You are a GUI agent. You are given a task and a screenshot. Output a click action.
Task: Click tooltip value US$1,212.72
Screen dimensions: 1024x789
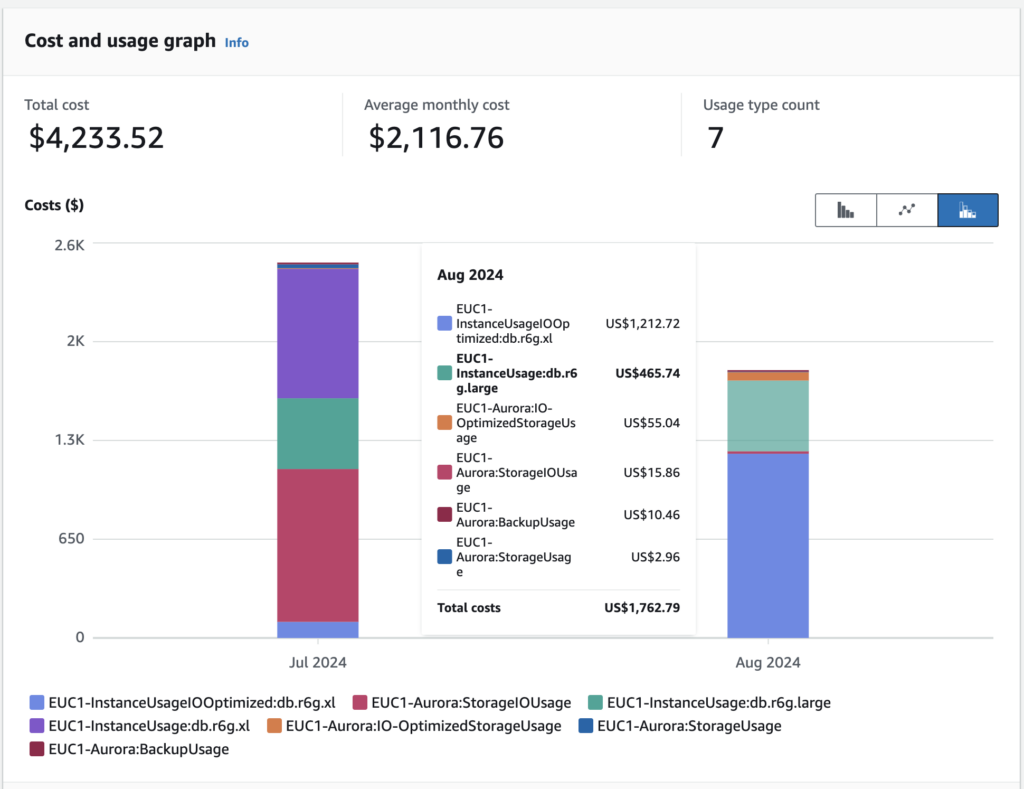point(643,323)
